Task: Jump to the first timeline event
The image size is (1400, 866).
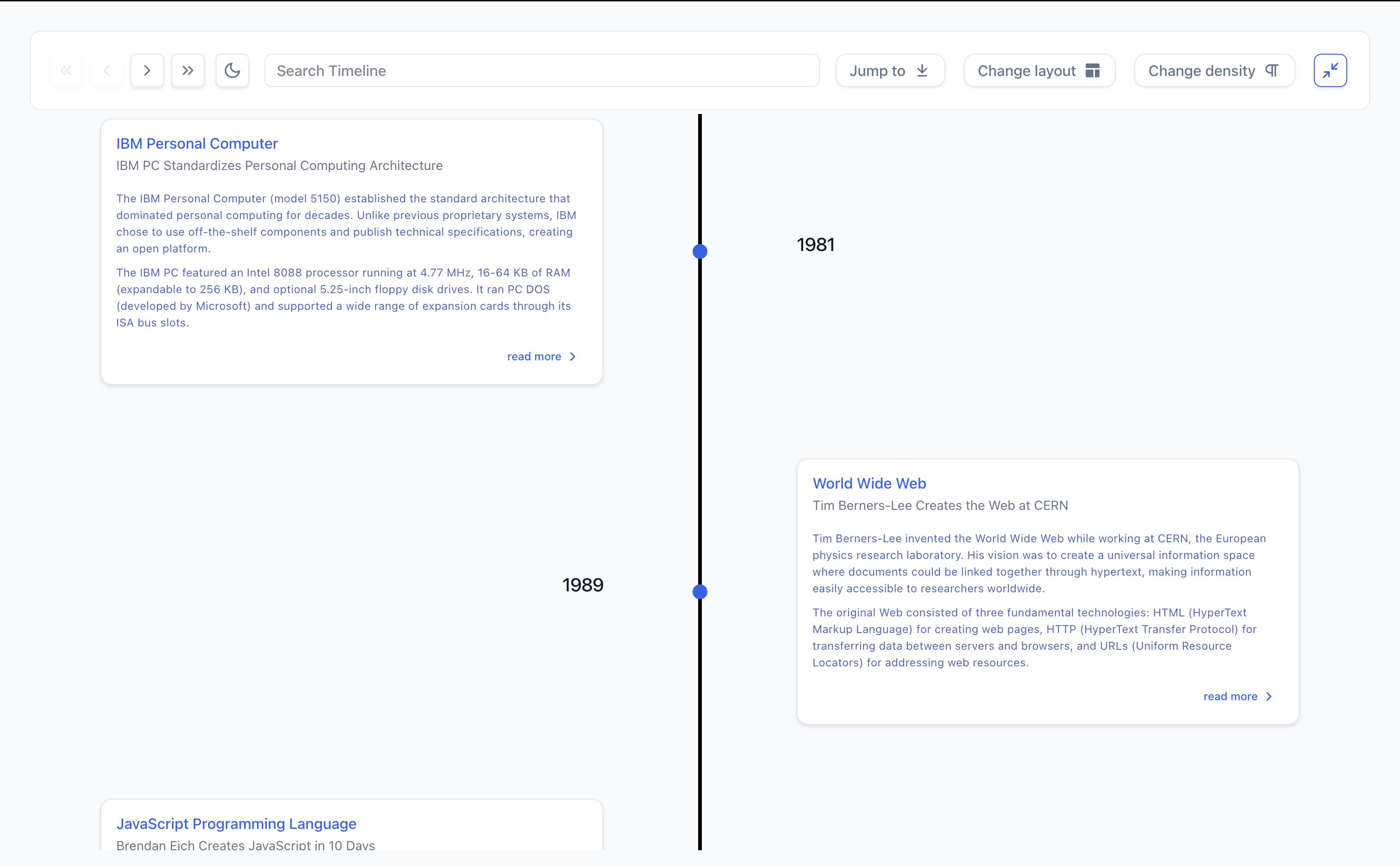Action: click(65, 70)
